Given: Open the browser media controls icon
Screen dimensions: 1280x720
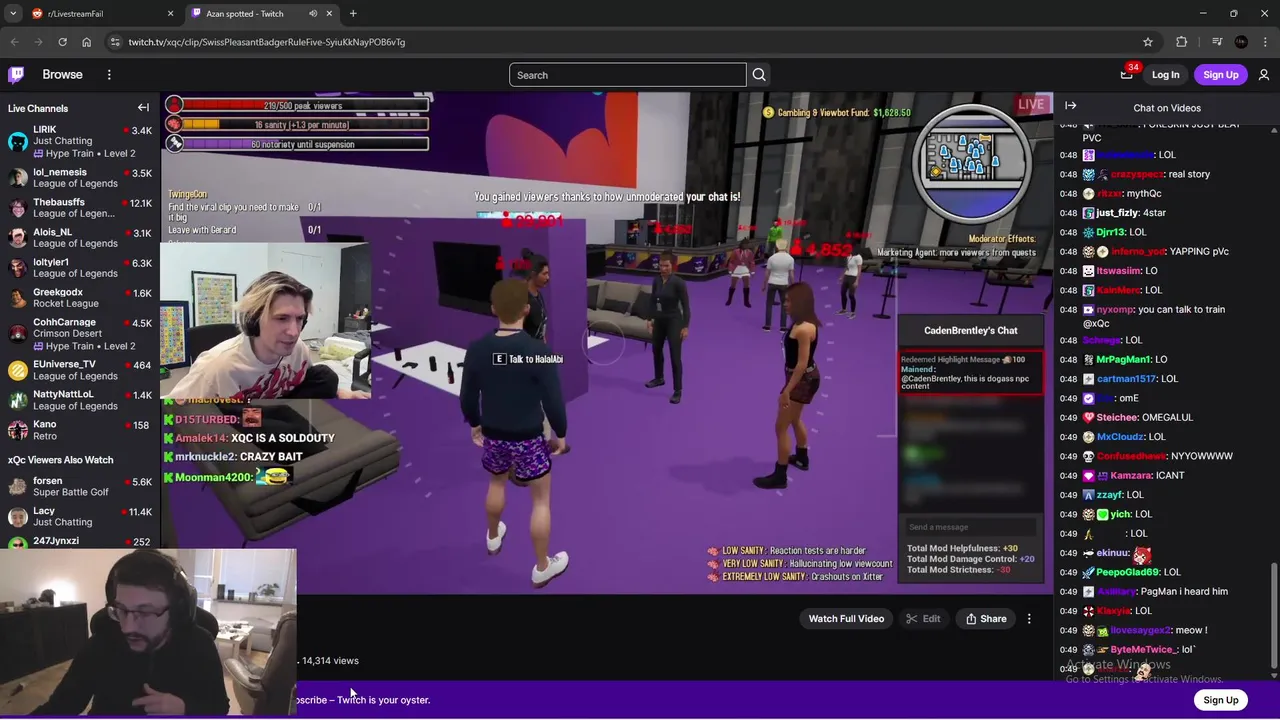Looking at the screenshot, I should pos(1216,42).
